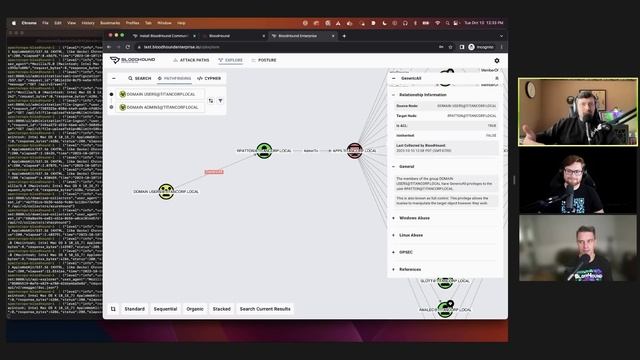Click the Wi-Fi status icon
The width and height of the screenshot is (640, 360).
[438, 23]
